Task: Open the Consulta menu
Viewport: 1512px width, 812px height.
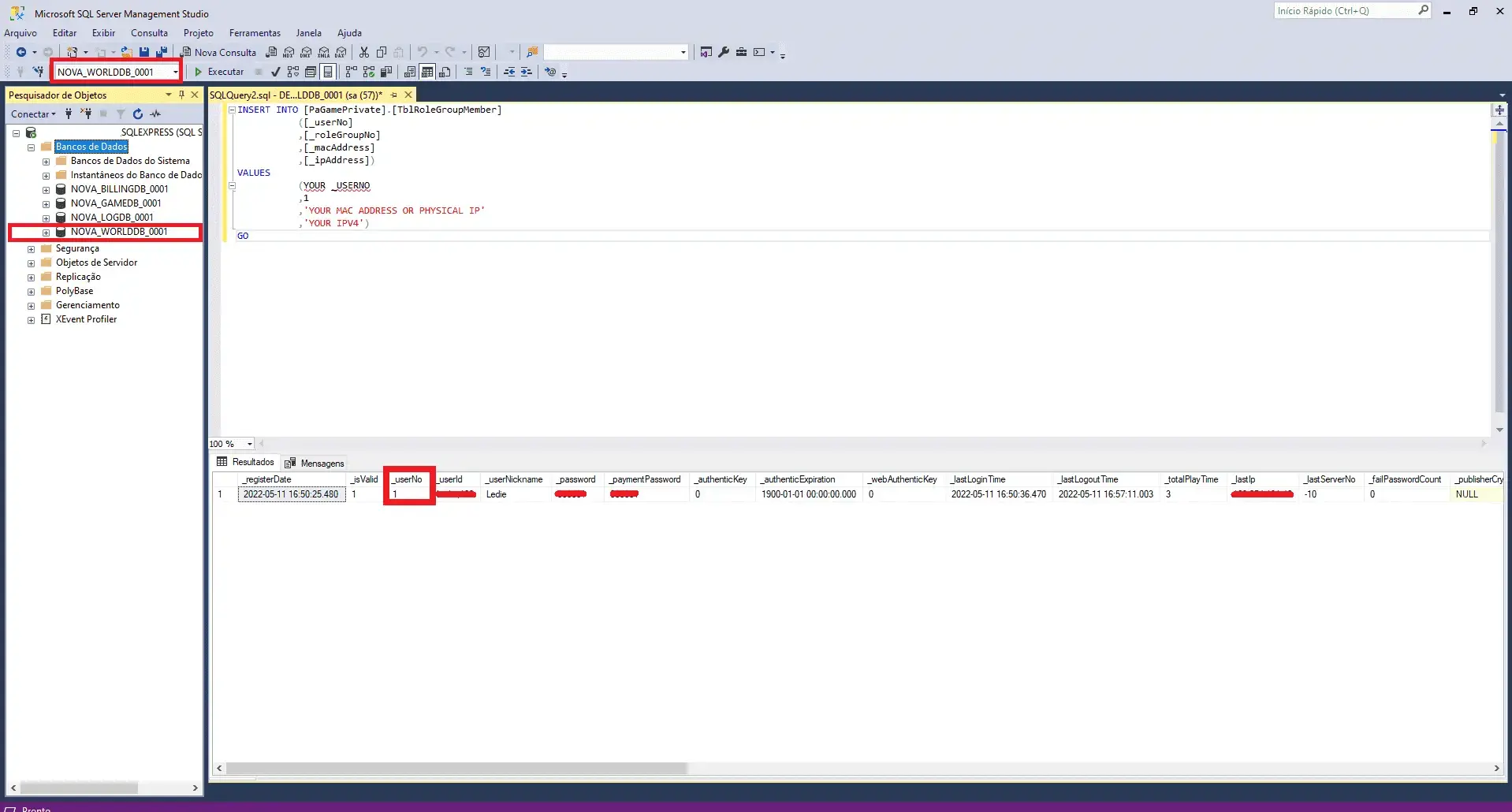Action: point(149,33)
